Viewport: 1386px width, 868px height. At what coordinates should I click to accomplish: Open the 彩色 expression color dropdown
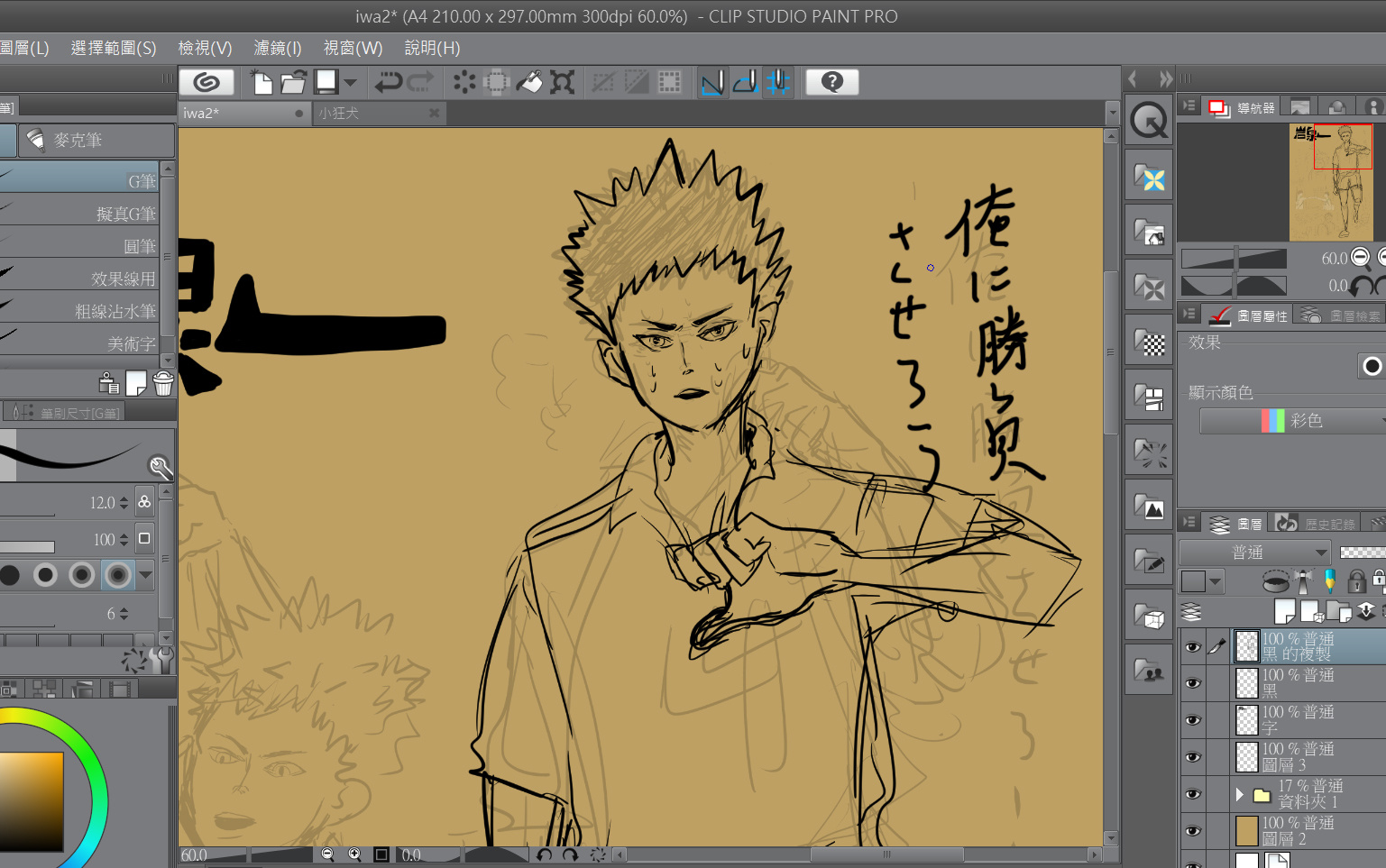pos(1292,421)
